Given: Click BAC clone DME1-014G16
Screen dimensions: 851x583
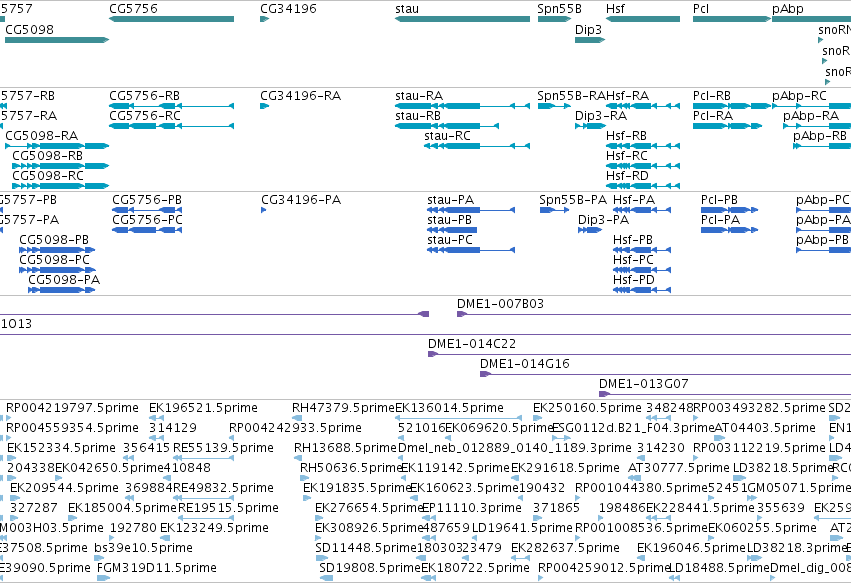Looking at the screenshot, I should point(665,375).
